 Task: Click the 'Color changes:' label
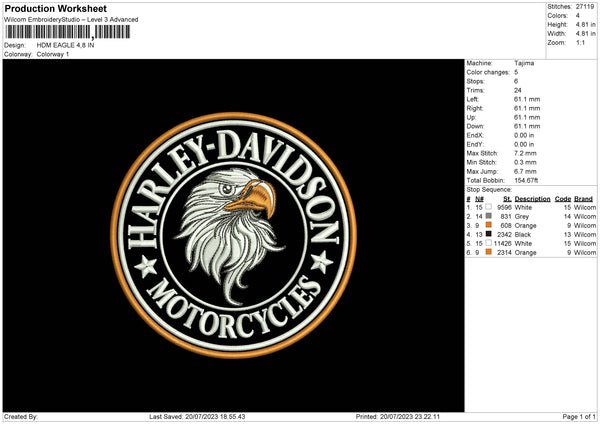(x=488, y=72)
